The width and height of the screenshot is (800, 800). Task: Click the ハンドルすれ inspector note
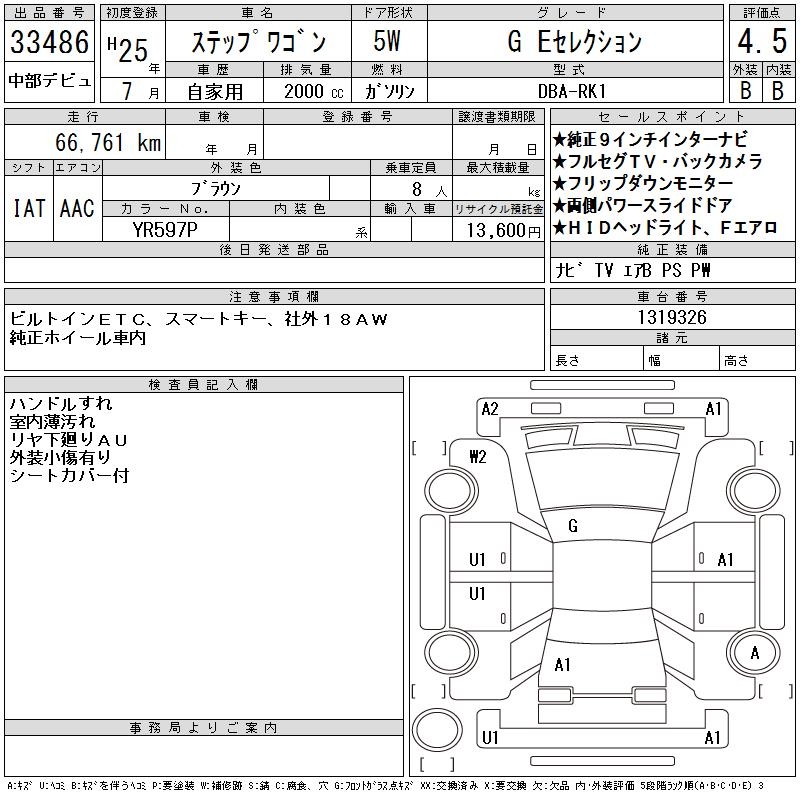click(x=61, y=404)
